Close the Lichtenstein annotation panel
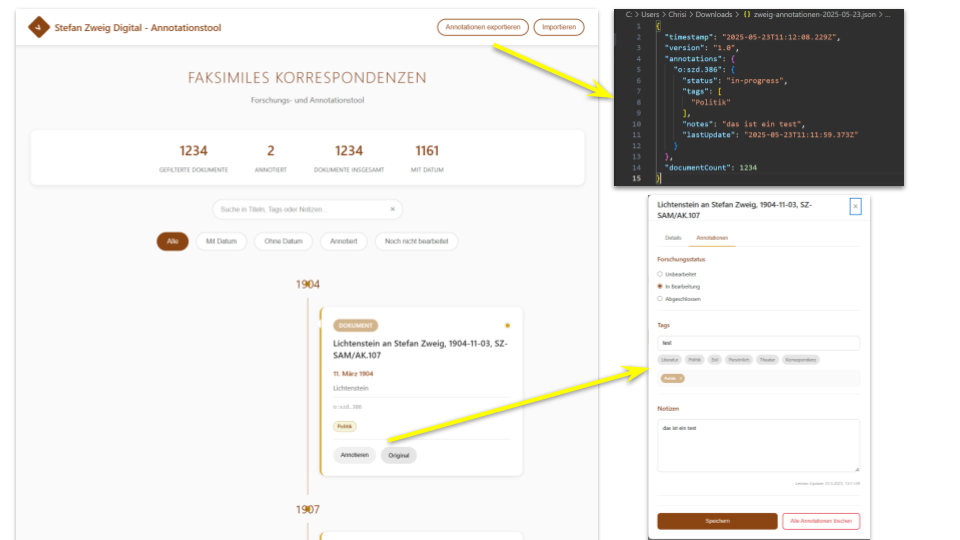The height and width of the screenshot is (540, 960). [855, 206]
